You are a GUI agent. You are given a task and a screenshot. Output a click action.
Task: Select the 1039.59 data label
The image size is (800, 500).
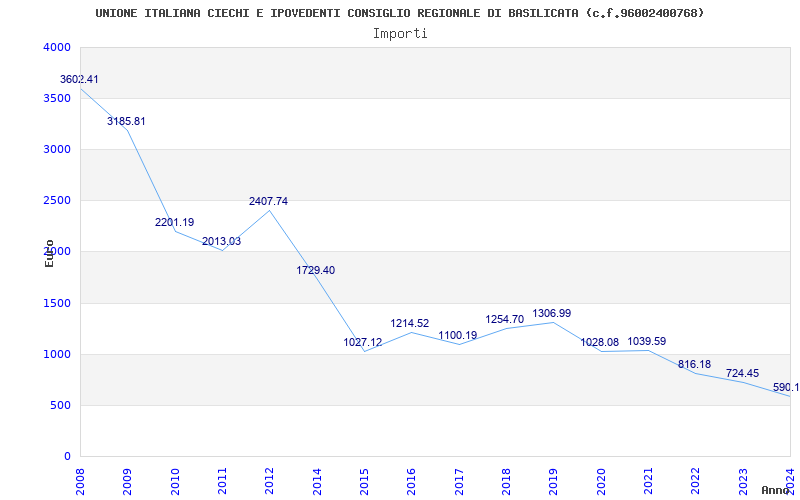point(646,341)
